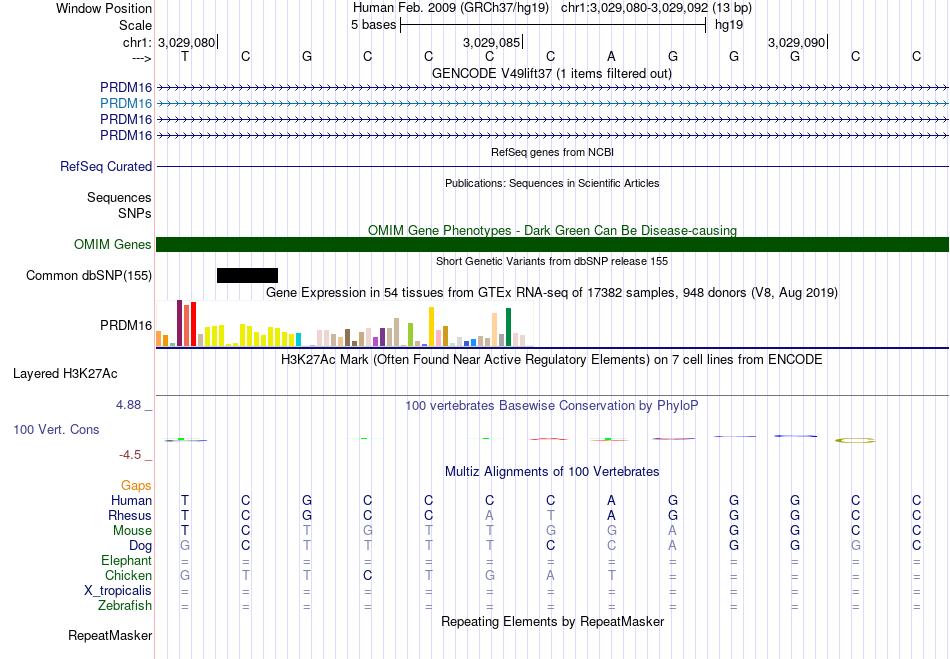Click the Human Feb. 2009 (GRCh37/hg19) title
This screenshot has height=659, width=950.
(x=451, y=8)
